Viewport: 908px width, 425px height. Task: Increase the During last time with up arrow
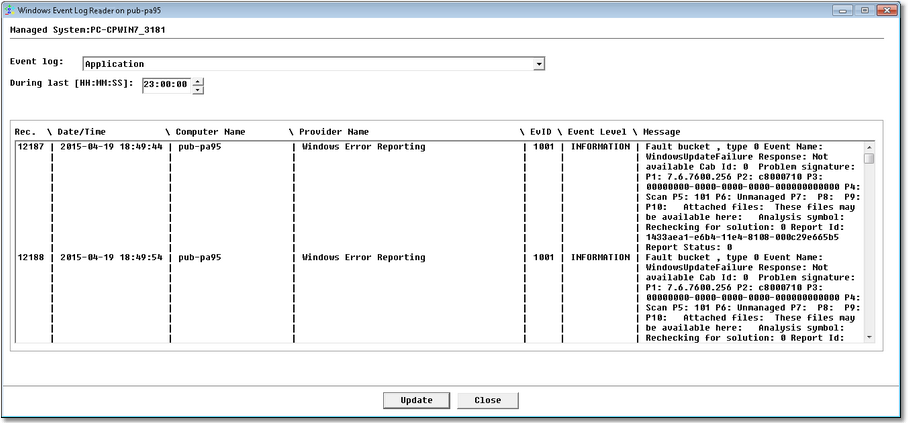198,81
